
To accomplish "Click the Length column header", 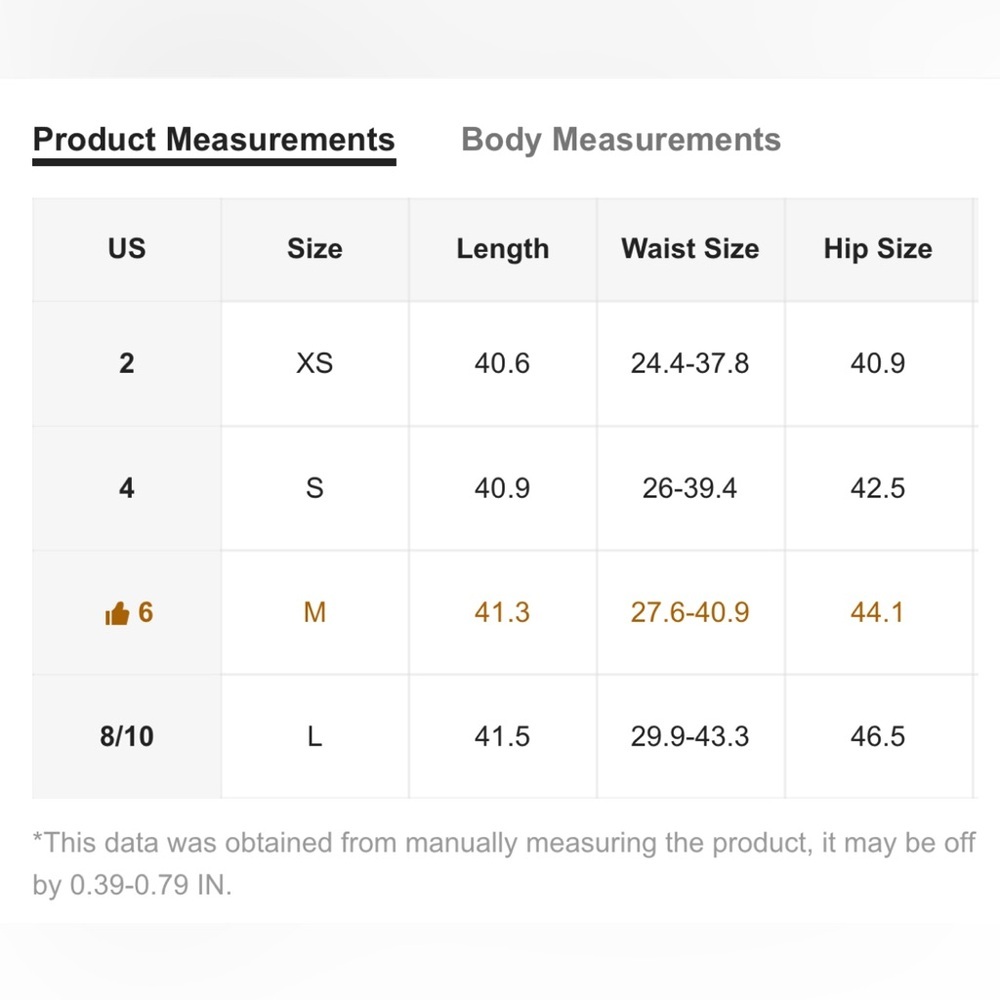I will 502,249.
